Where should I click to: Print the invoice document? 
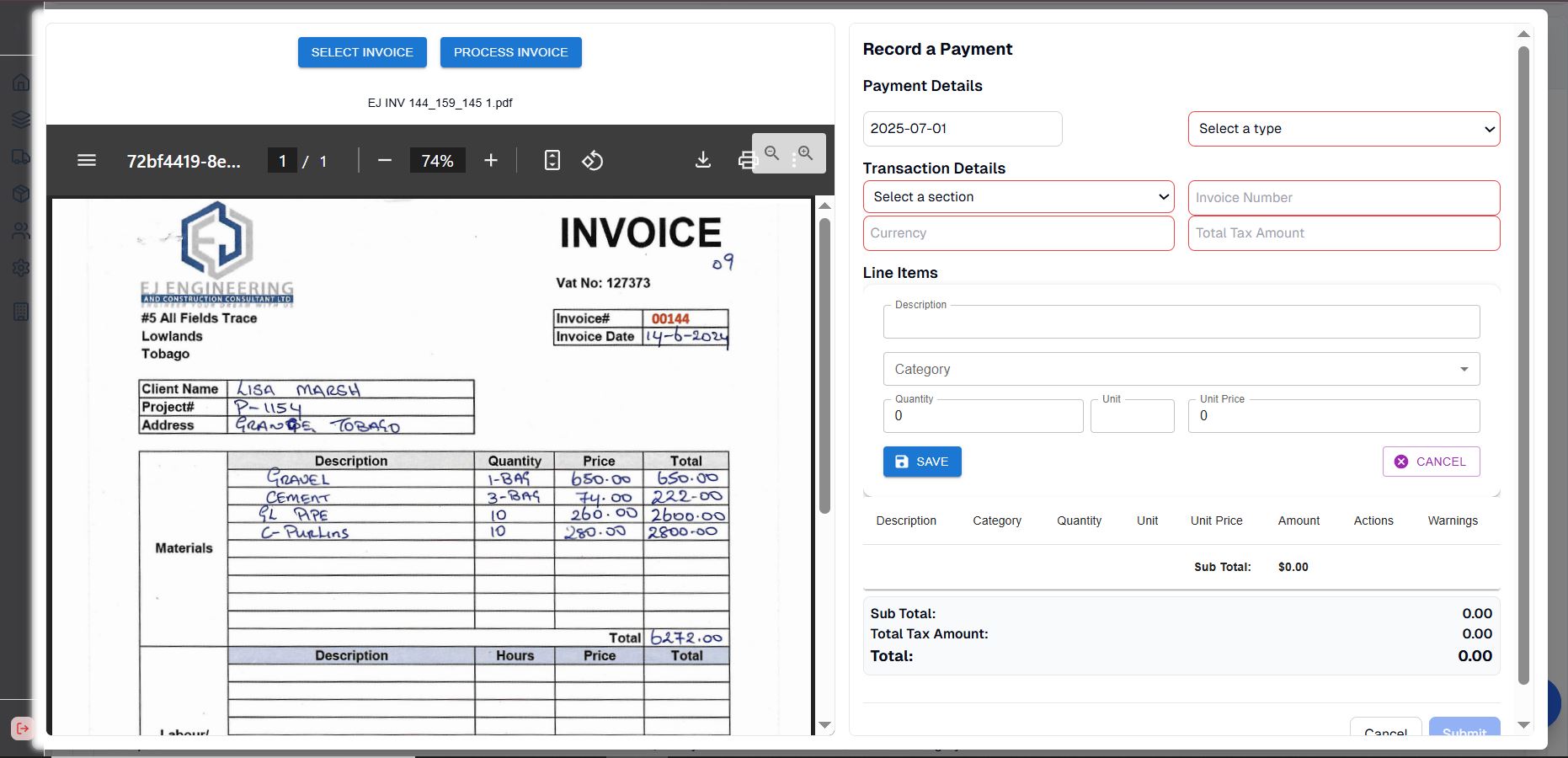tap(749, 159)
